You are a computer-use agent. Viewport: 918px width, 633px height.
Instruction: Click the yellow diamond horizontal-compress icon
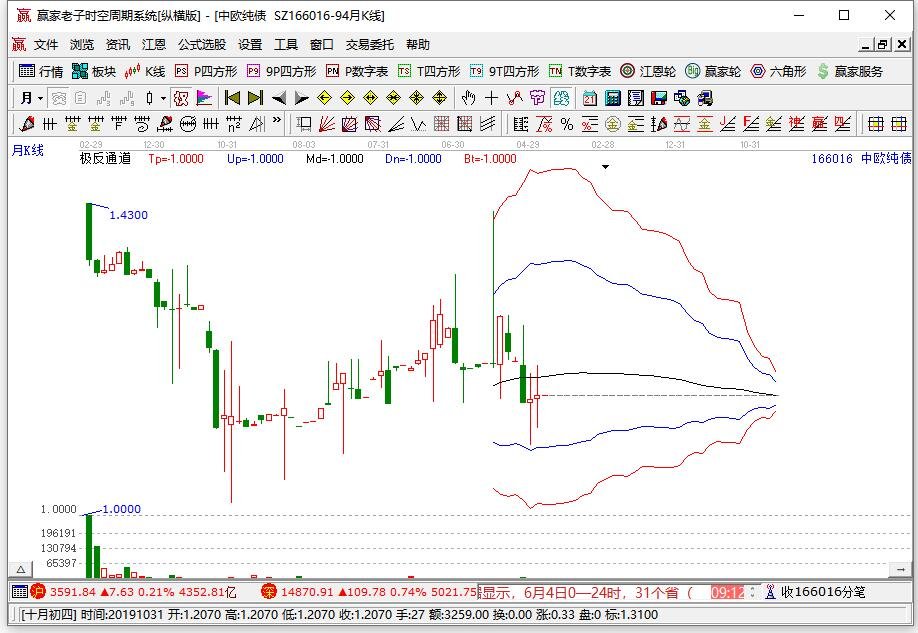(393, 98)
